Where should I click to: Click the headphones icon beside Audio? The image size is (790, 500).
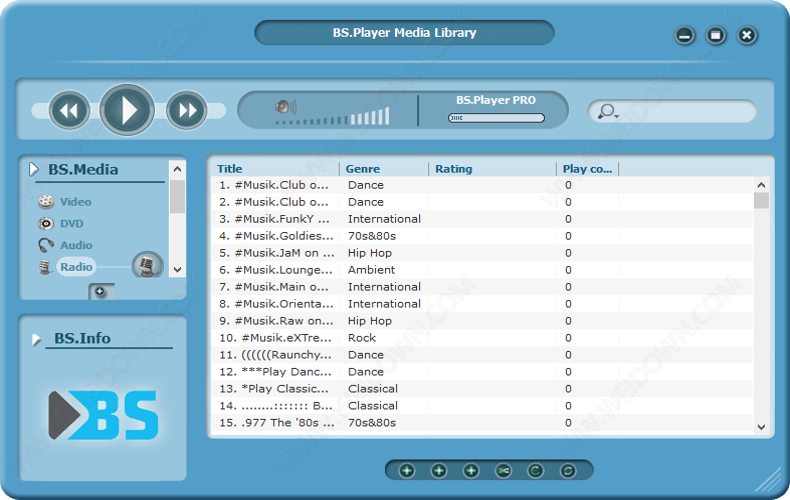(46, 245)
